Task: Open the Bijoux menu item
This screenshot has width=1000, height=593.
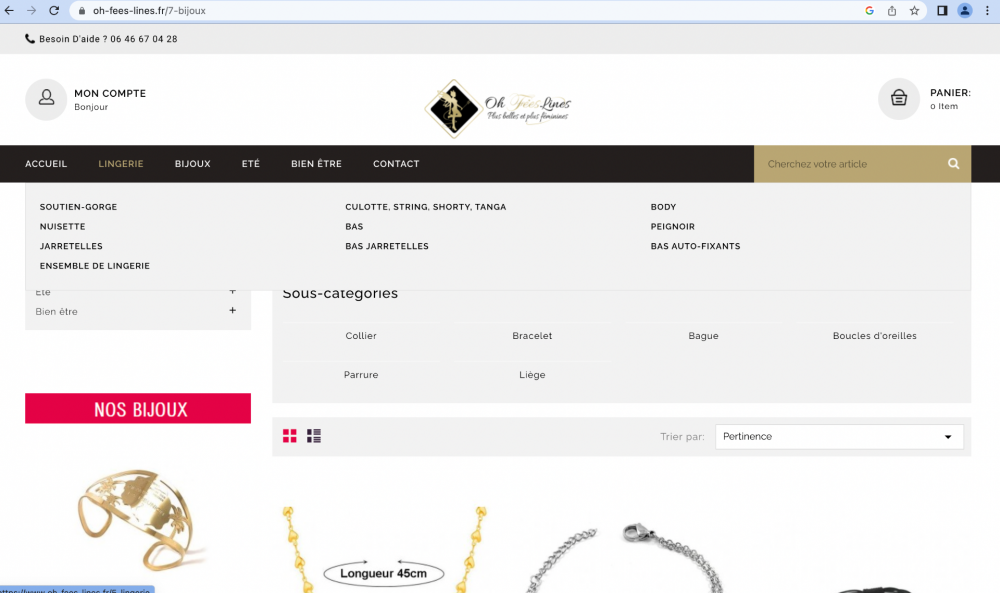Action: (193, 164)
